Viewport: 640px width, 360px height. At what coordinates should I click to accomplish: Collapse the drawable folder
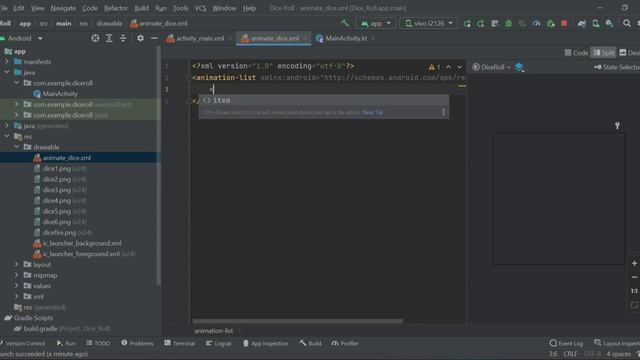16,147
